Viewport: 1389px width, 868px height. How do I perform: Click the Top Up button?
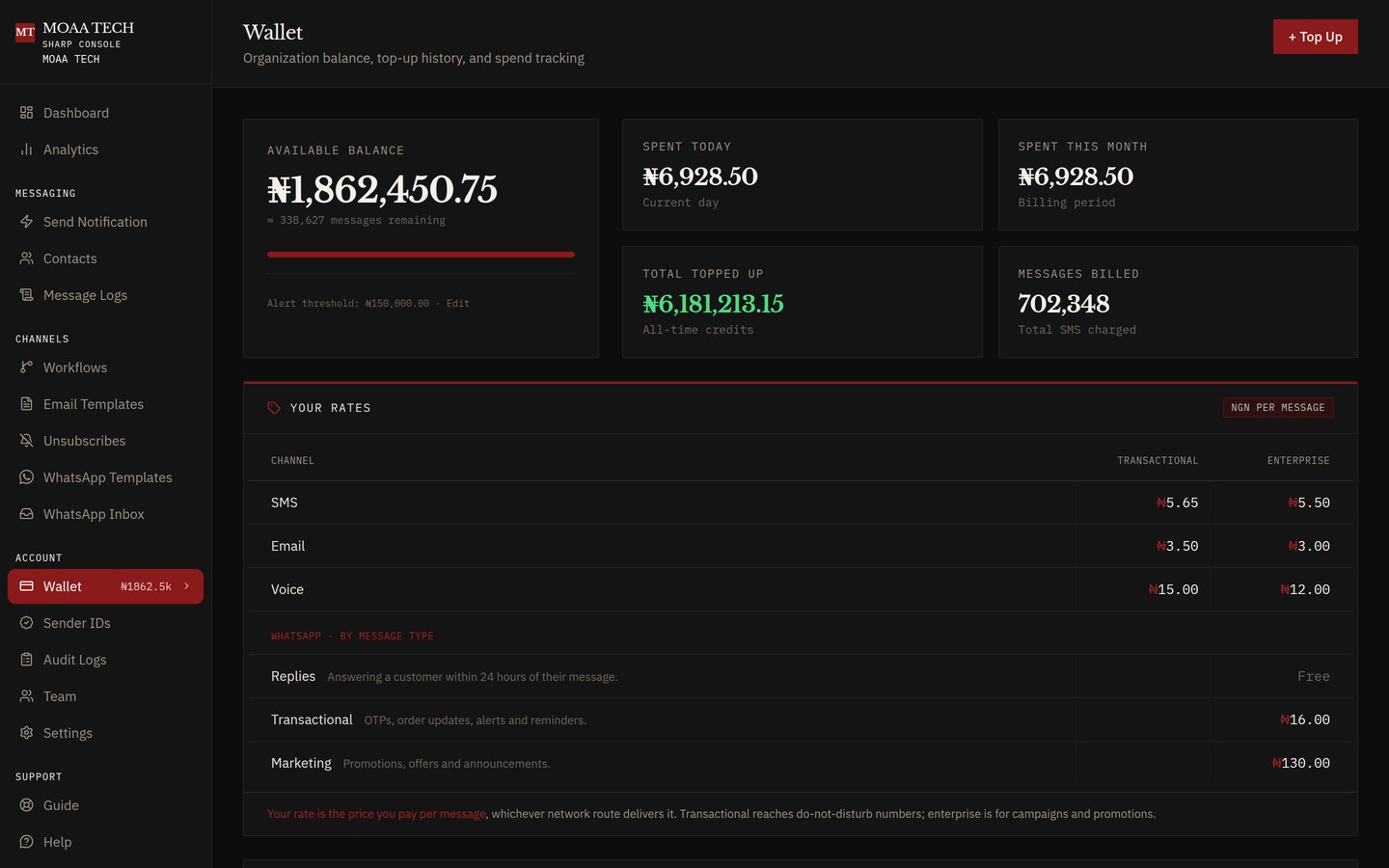[x=1315, y=37]
